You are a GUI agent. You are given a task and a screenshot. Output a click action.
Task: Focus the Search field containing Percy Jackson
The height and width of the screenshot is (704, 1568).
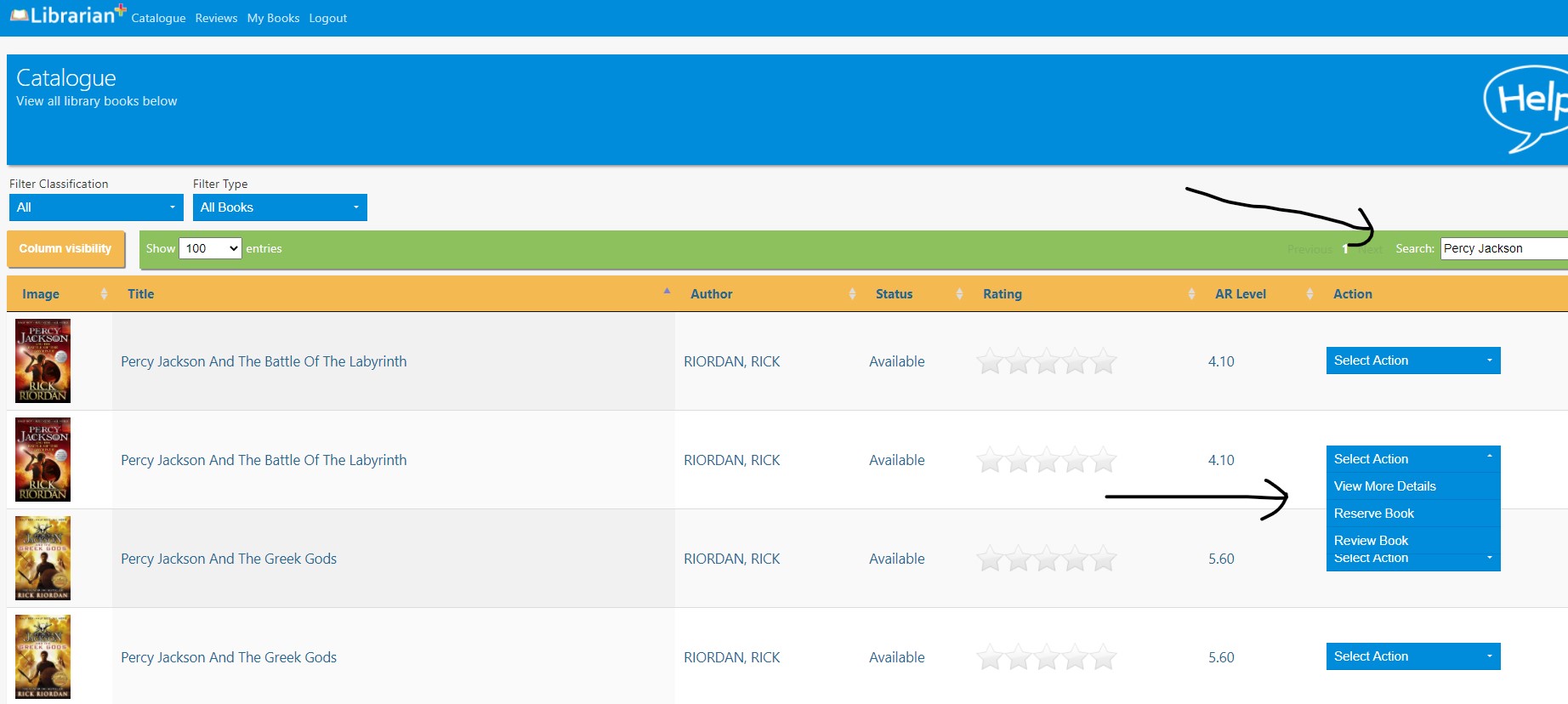coord(1503,248)
